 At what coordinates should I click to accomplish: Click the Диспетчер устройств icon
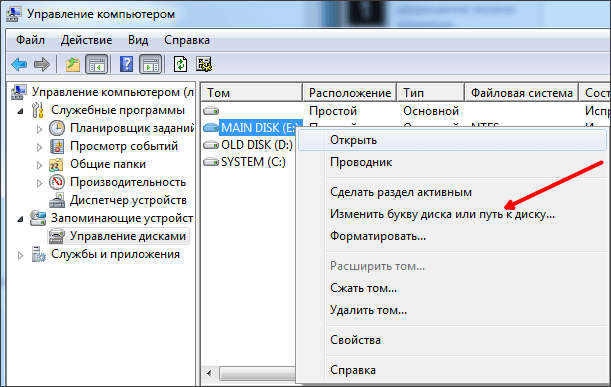pyautogui.click(x=57, y=200)
